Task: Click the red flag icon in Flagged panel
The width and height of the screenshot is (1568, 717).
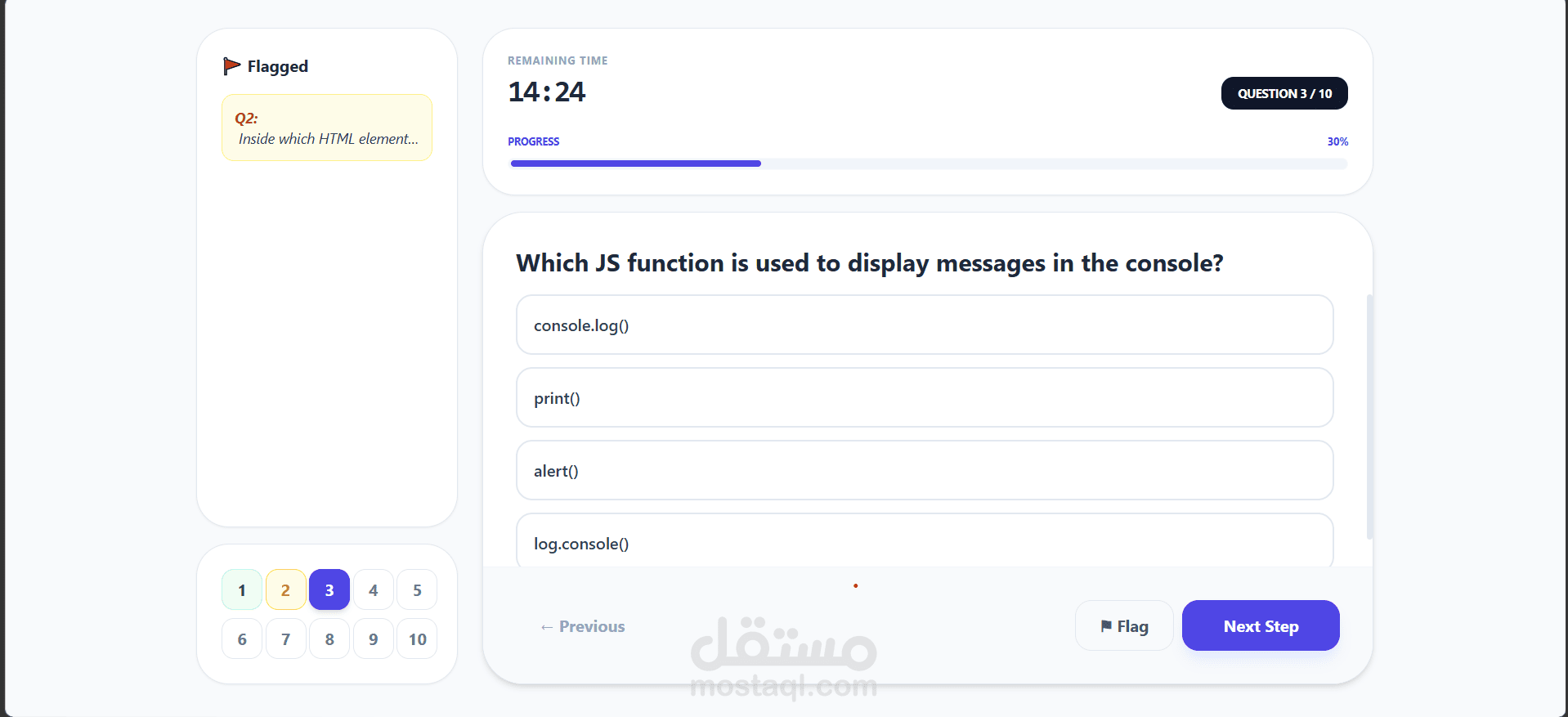Action: 232,65
